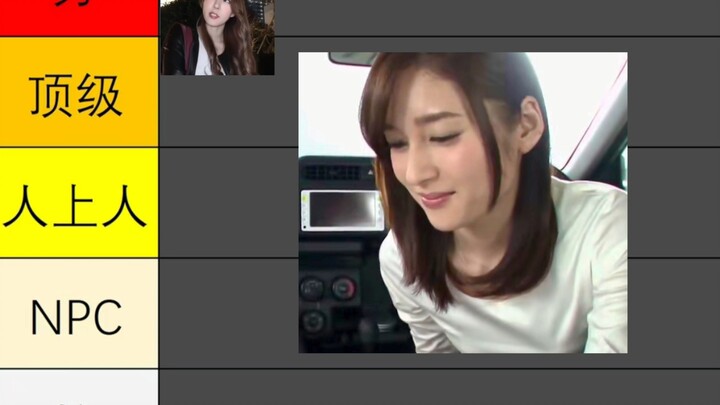This screenshot has height=405, width=720.
Task: Click empty 顶级 row space left of large photo
Action: click(228, 110)
